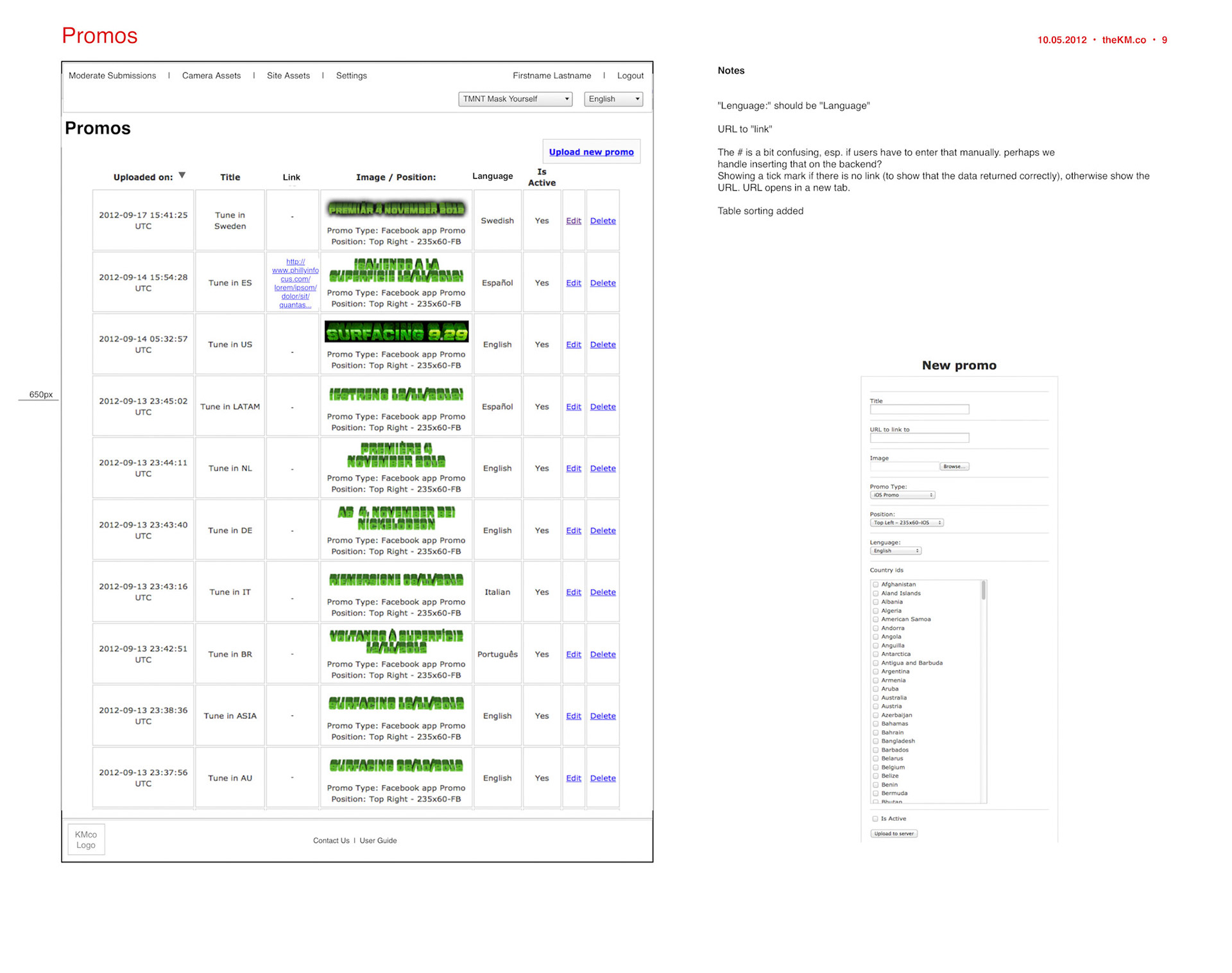Screen dimensions: 1232x973
Task: Click the Tune in US Surfacing banner image
Action: (396, 332)
